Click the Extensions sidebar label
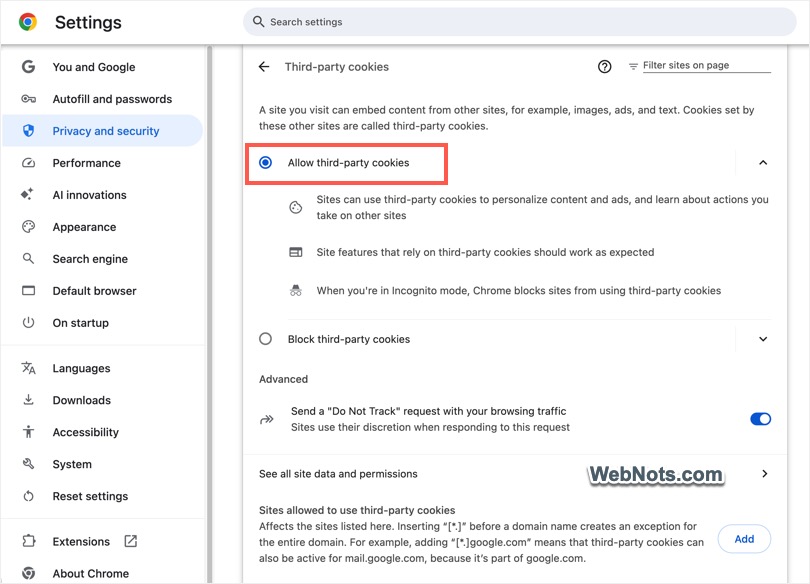Viewport: 810px width, 584px height. pos(81,541)
